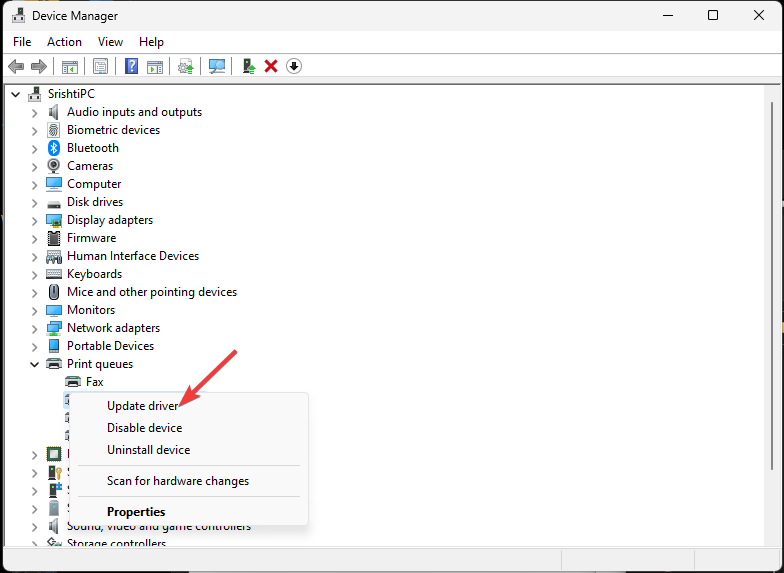Select the Biometric devices label
784x573 pixels.
(x=114, y=130)
